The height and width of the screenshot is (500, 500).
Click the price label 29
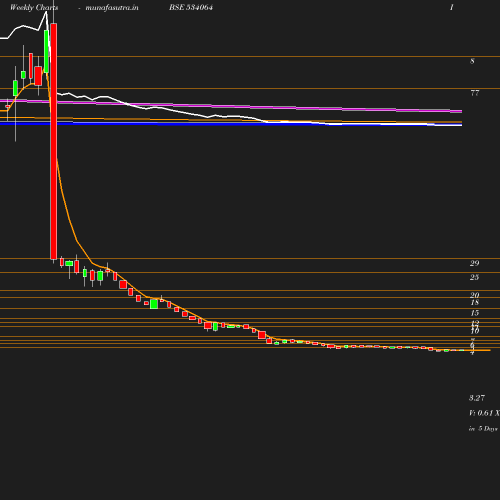pos(475,263)
